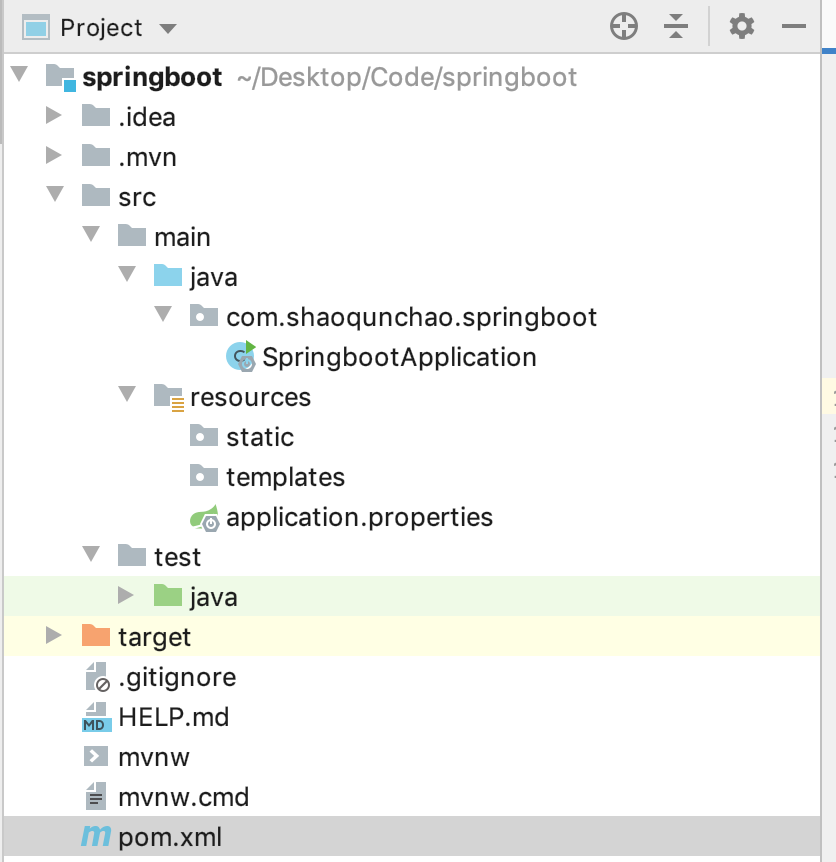836x862 pixels.
Task: Click the test folder icon
Action: tap(132, 555)
